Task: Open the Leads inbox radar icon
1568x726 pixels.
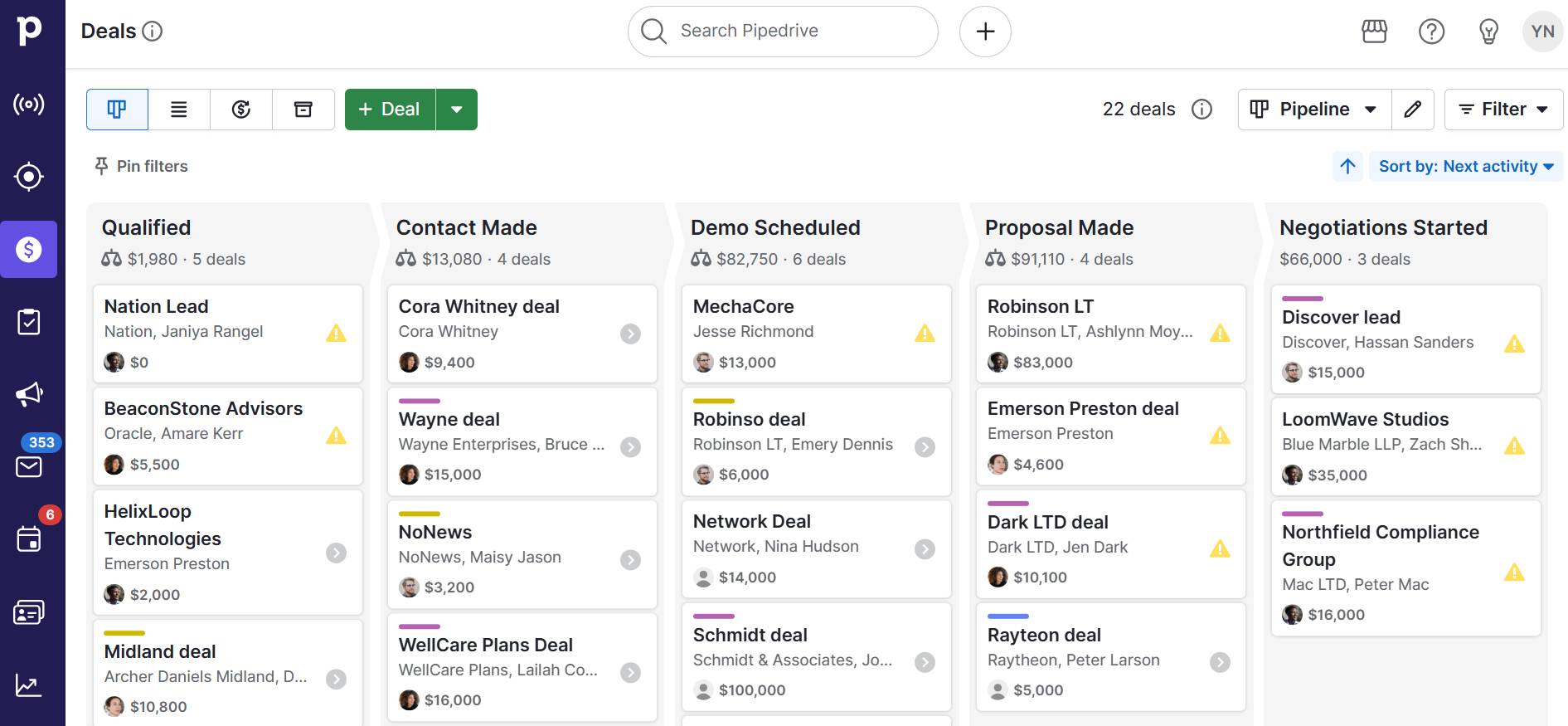Action: pyautogui.click(x=29, y=105)
